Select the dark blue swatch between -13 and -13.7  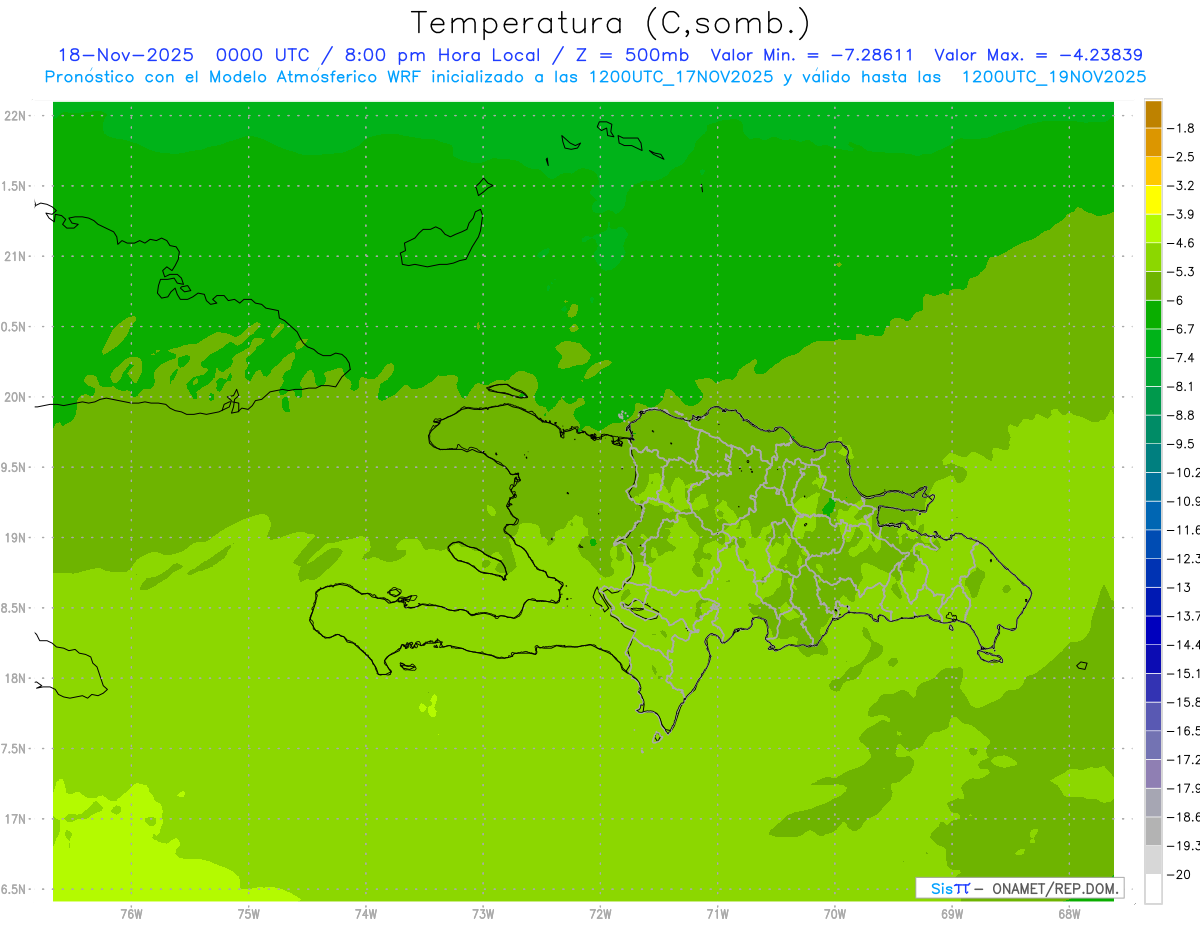click(x=1153, y=601)
